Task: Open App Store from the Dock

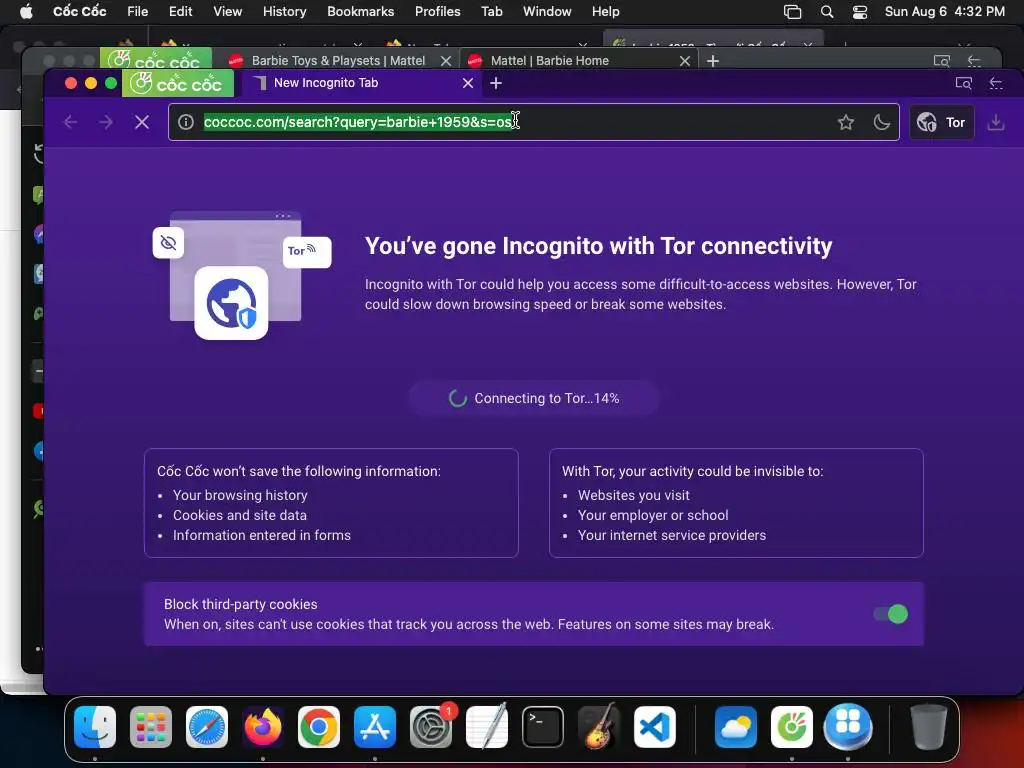Action: click(x=375, y=727)
